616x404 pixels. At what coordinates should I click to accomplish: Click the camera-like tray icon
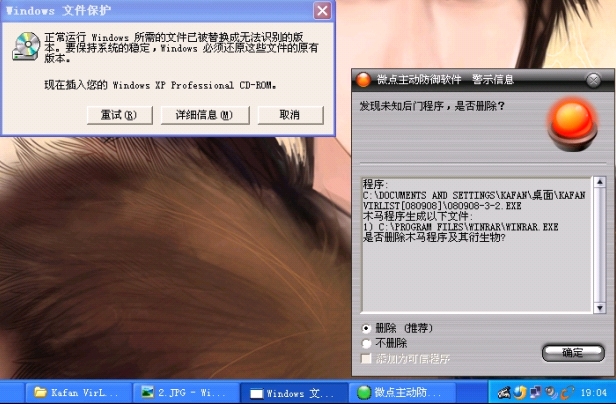504,392
